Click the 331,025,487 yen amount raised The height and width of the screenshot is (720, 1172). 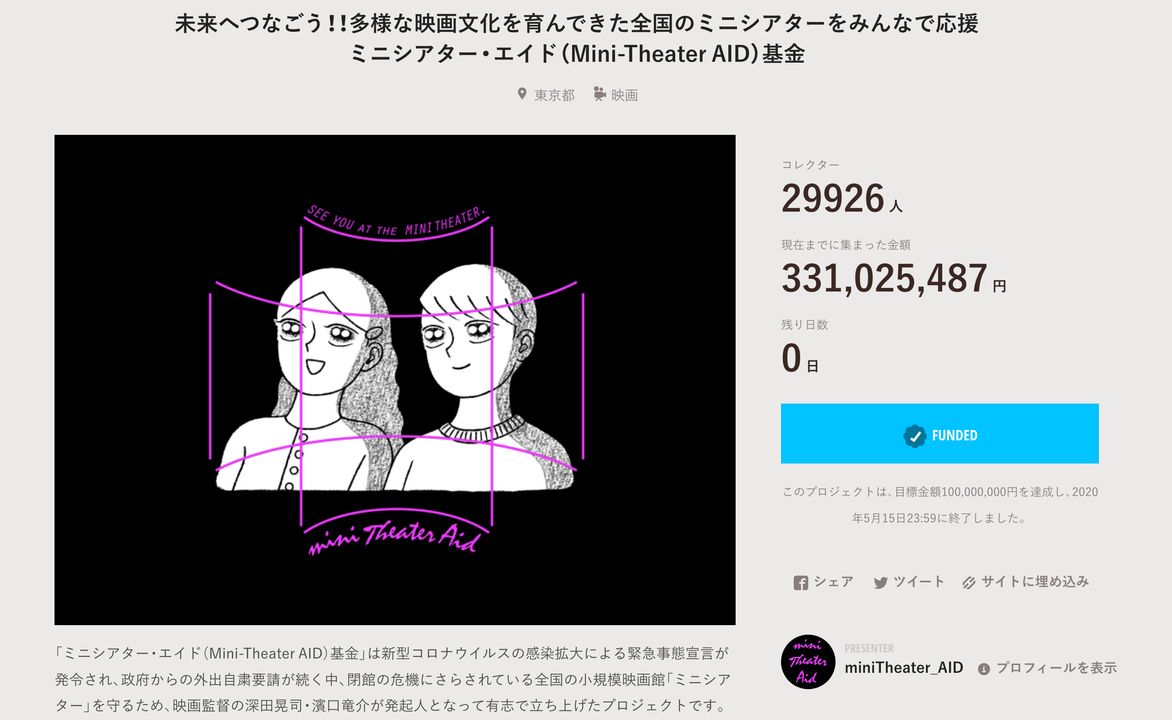tap(885, 279)
